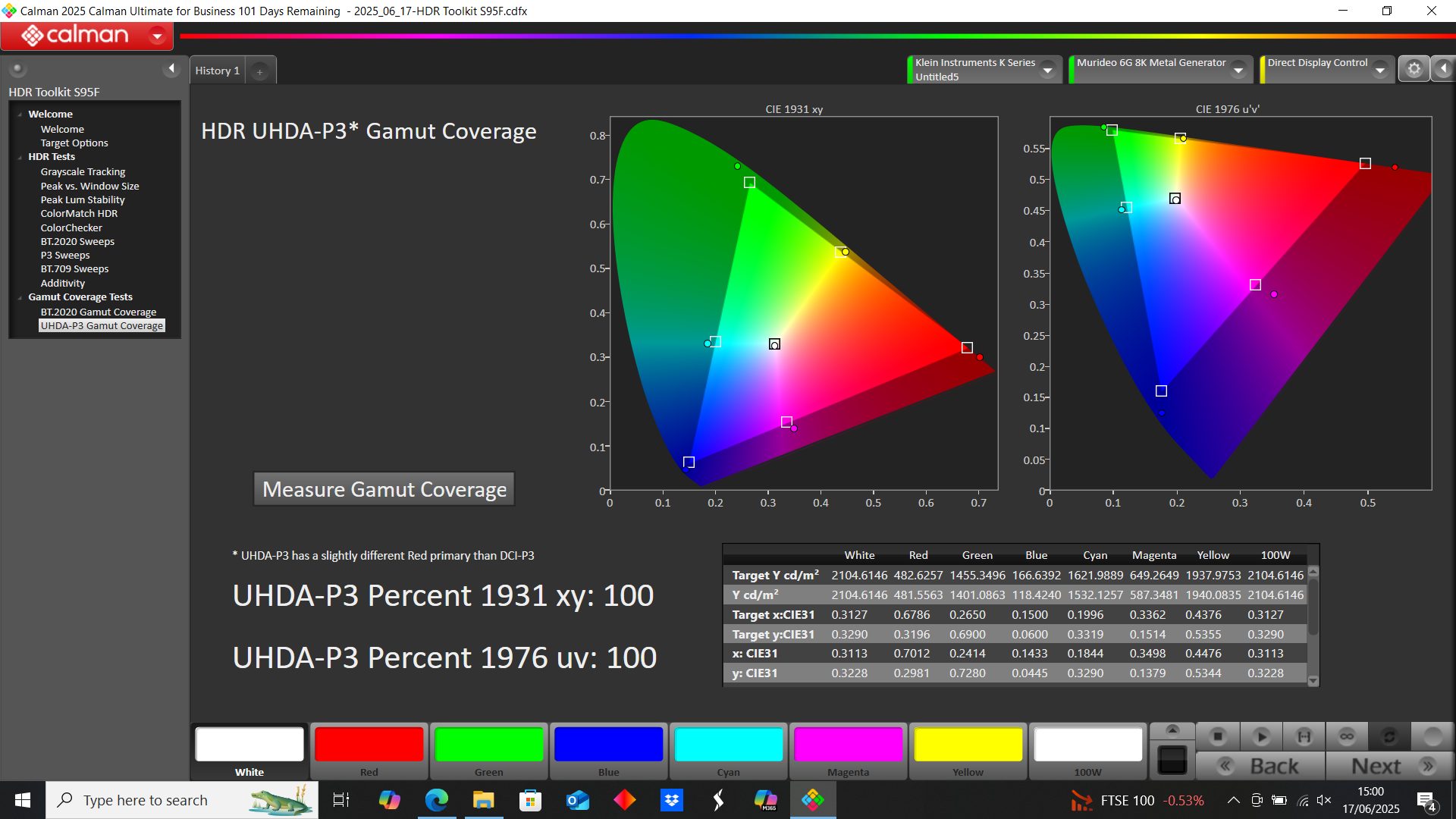Click the Measure Gamut Coverage button
The image size is (1456, 819).
tap(384, 489)
